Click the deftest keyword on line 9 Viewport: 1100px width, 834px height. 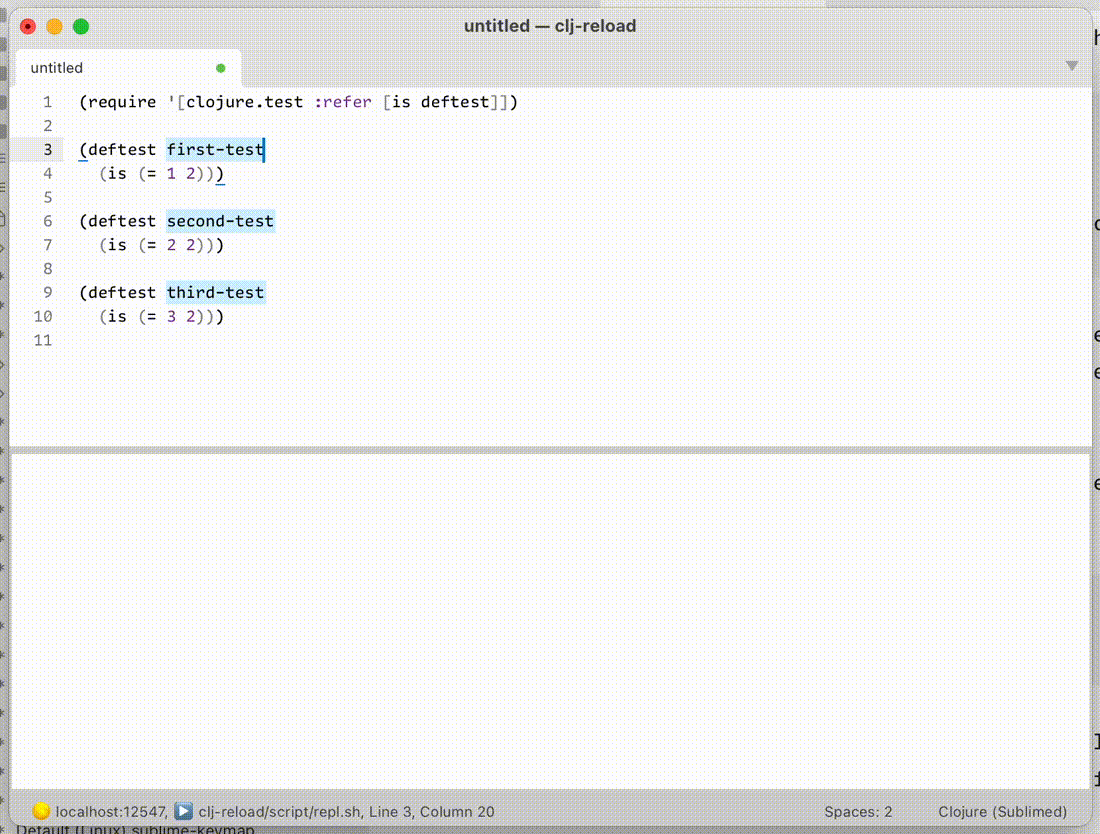[122, 292]
